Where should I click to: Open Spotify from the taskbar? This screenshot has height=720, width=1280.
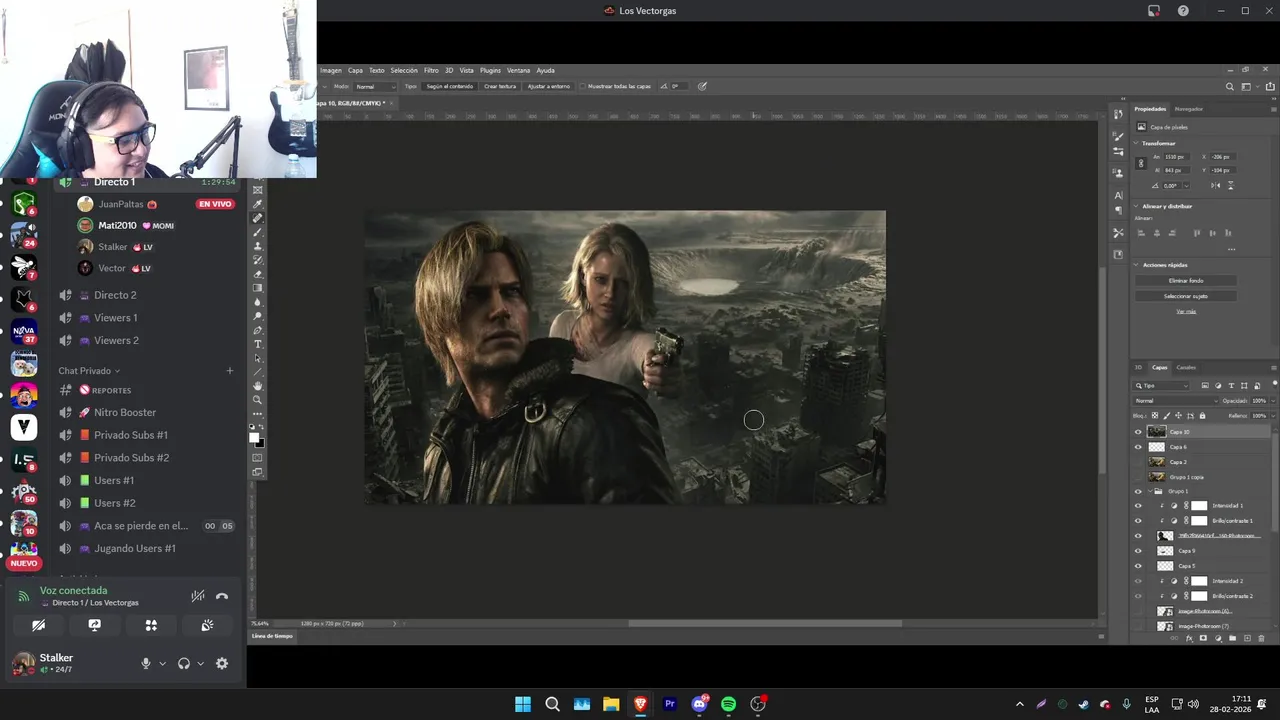(729, 704)
